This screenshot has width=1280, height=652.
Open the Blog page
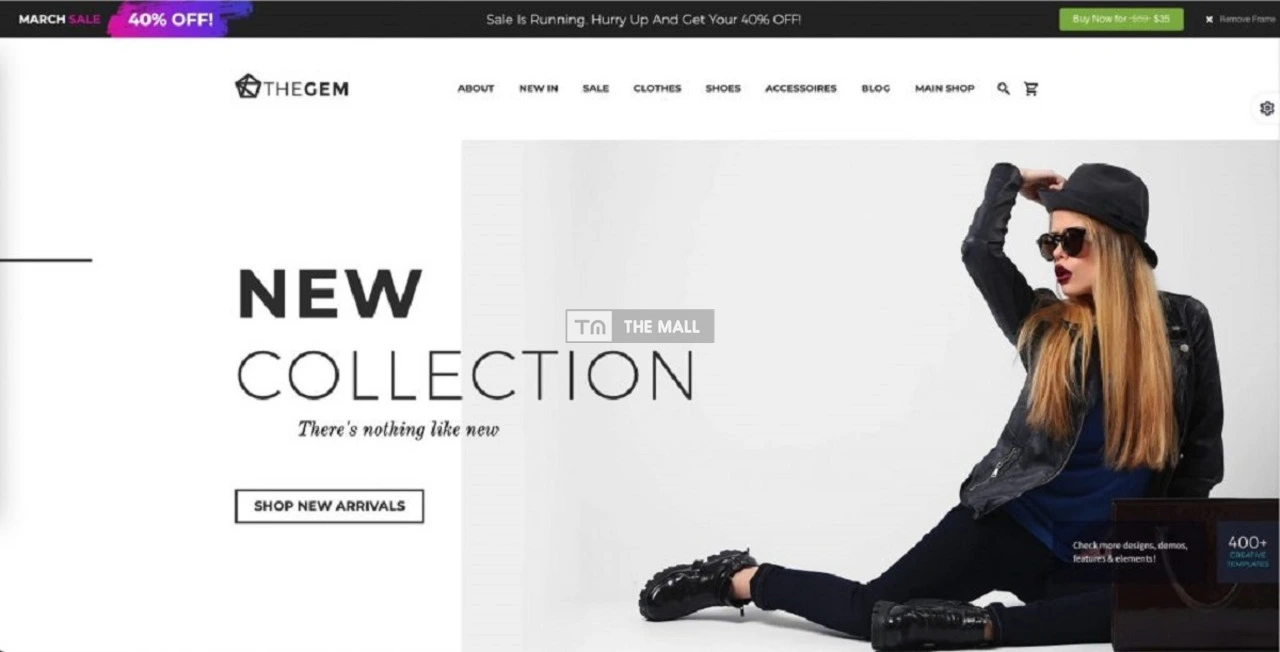tap(876, 88)
